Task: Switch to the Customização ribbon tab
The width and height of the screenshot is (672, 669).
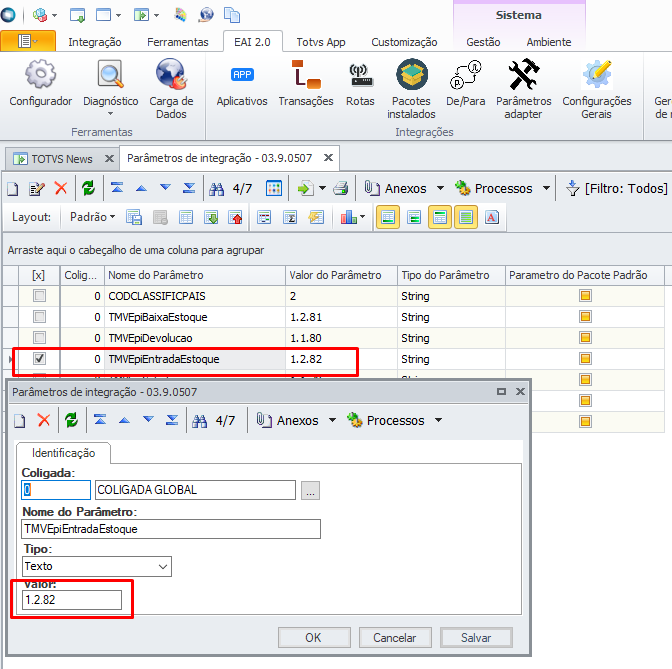Action: point(404,42)
